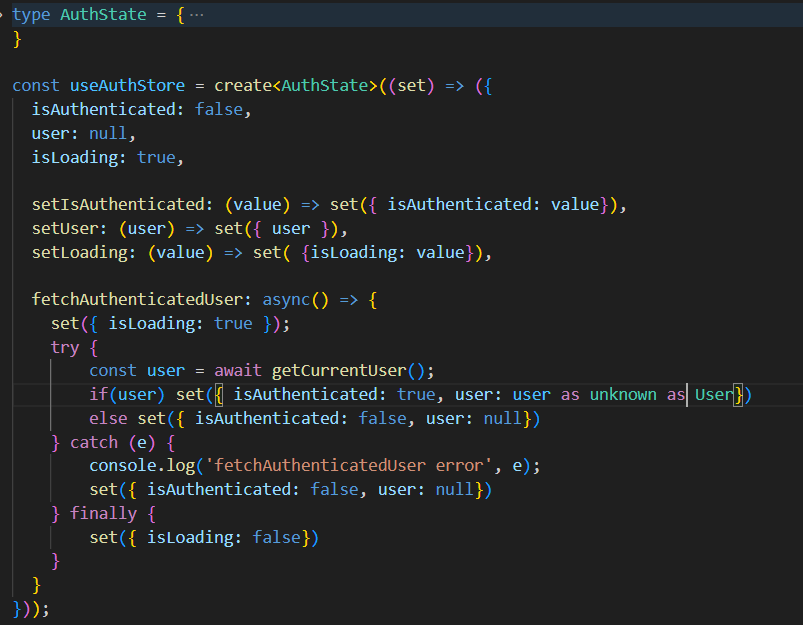Image resolution: width=803 pixels, height=625 pixels.
Task: Click 'create' function name
Action: (243, 85)
